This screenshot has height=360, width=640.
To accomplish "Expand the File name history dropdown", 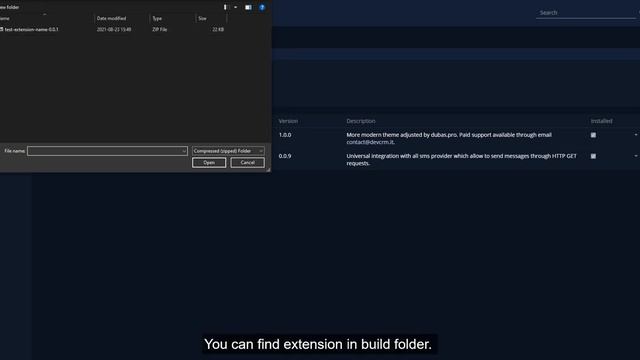I will tap(184, 151).
